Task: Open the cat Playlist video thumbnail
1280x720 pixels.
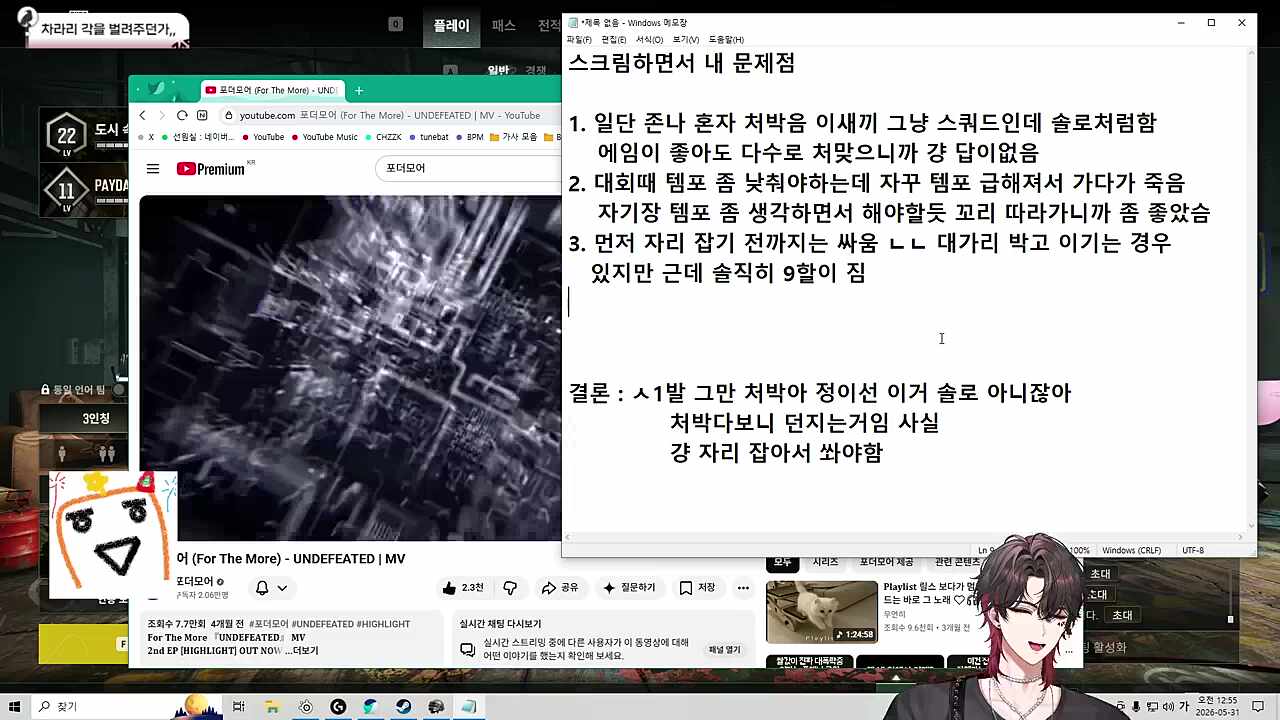Action: pos(821,612)
